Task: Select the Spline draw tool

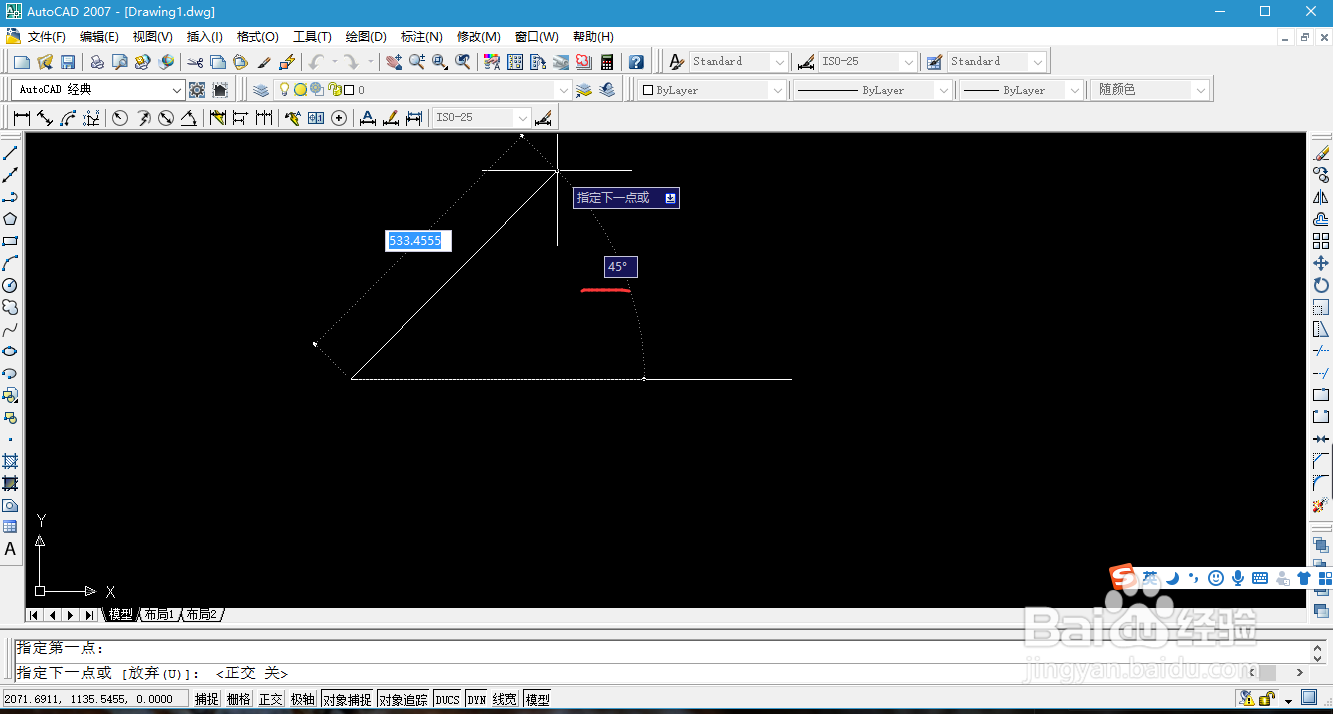Action: [x=10, y=329]
